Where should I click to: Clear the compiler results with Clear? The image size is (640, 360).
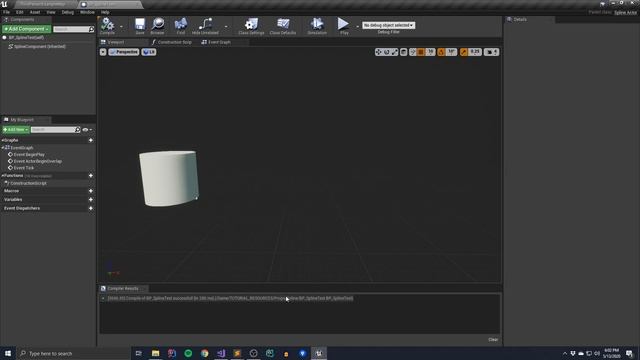click(x=493, y=340)
